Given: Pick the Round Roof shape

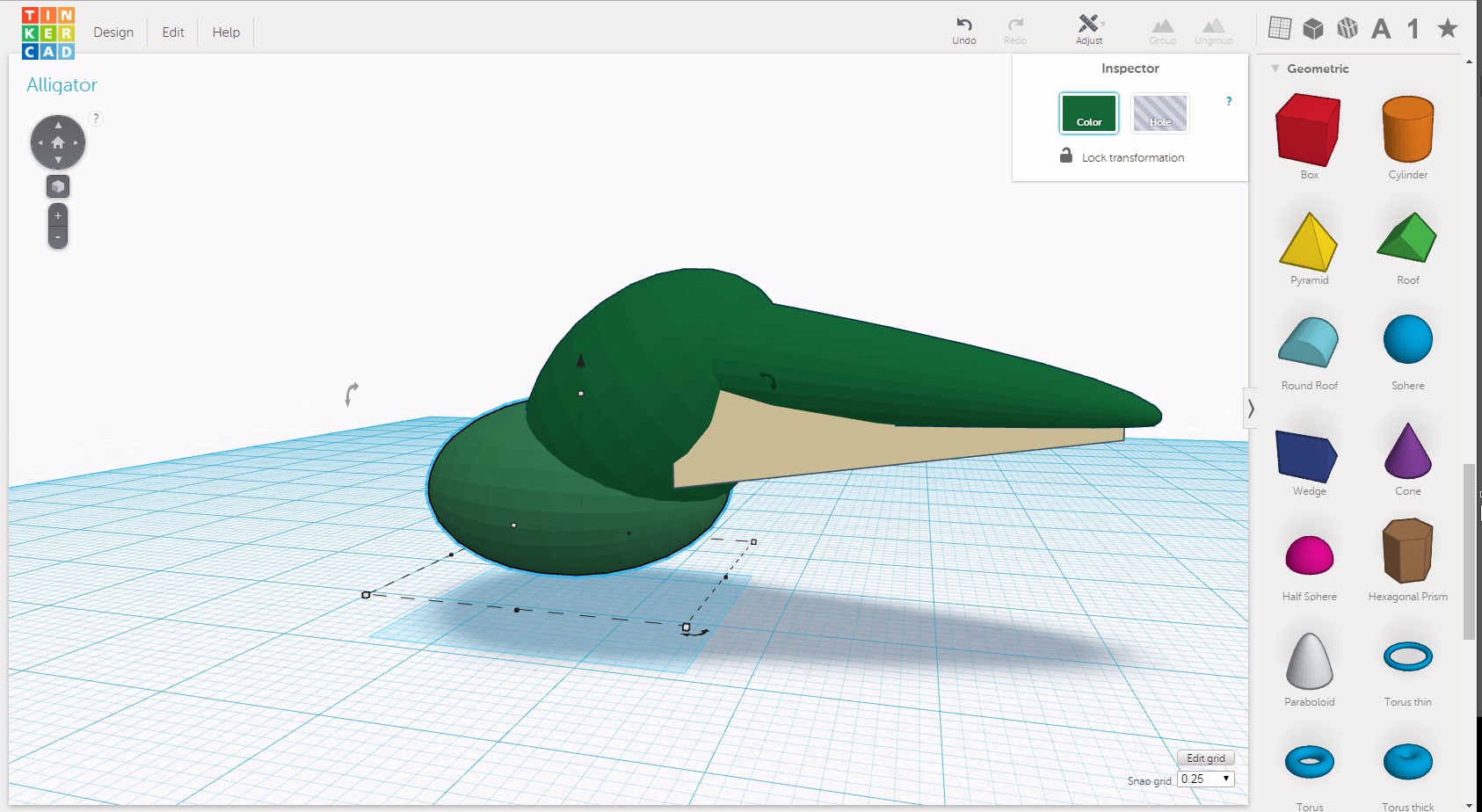Looking at the screenshot, I should 1308,342.
